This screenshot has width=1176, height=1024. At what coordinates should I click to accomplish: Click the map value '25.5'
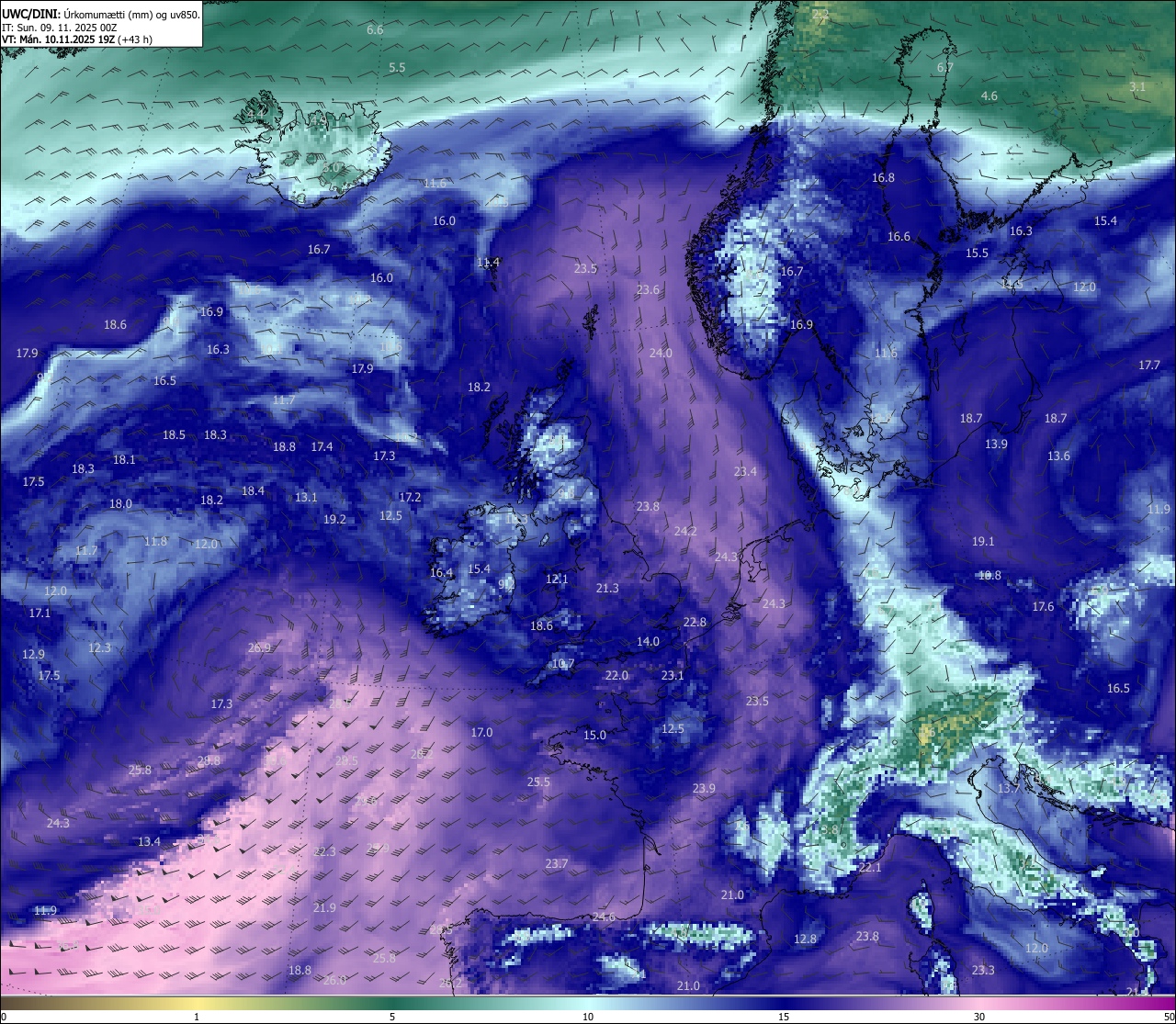pos(538,782)
